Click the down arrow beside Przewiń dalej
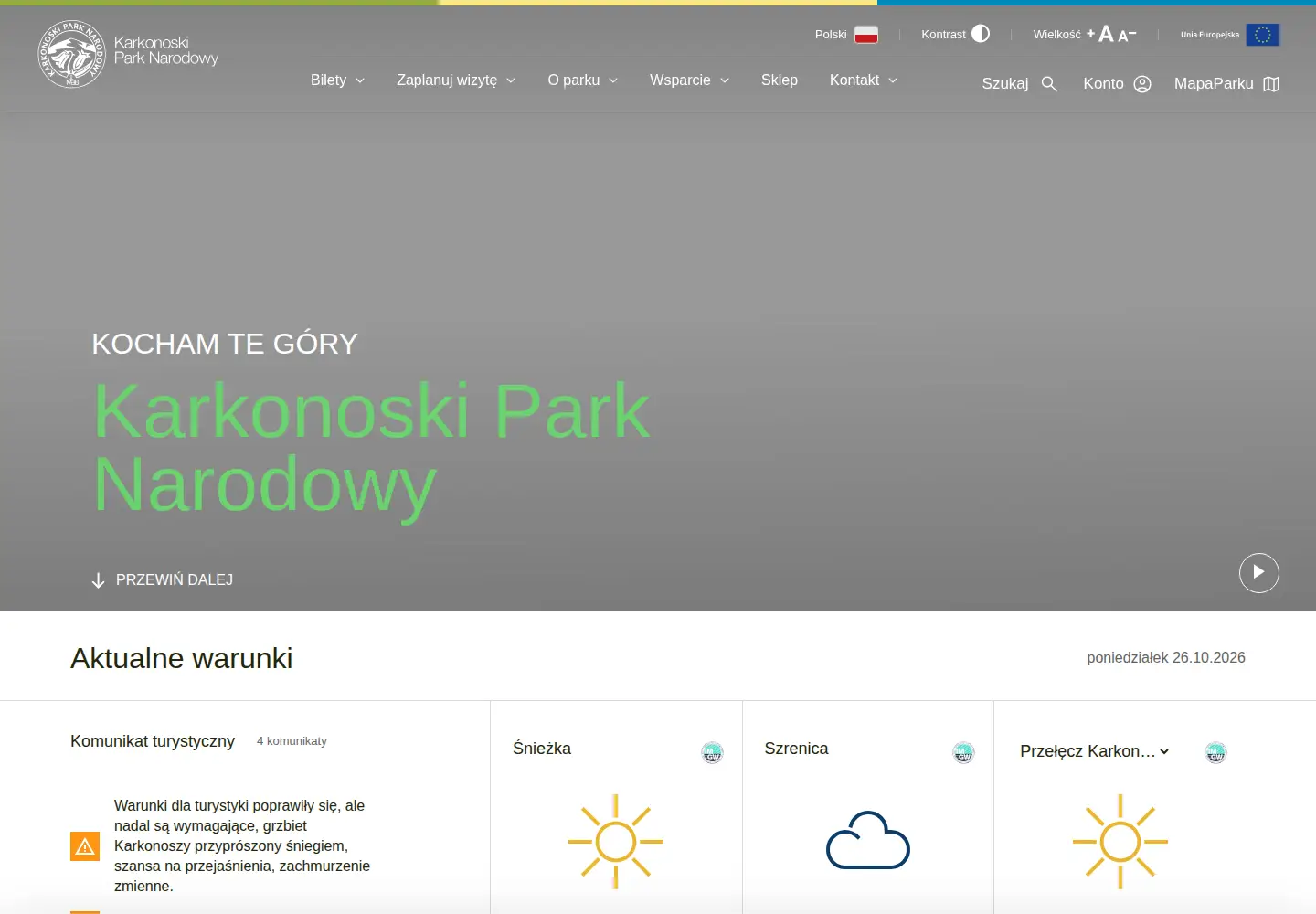1316x914 pixels. point(99,580)
